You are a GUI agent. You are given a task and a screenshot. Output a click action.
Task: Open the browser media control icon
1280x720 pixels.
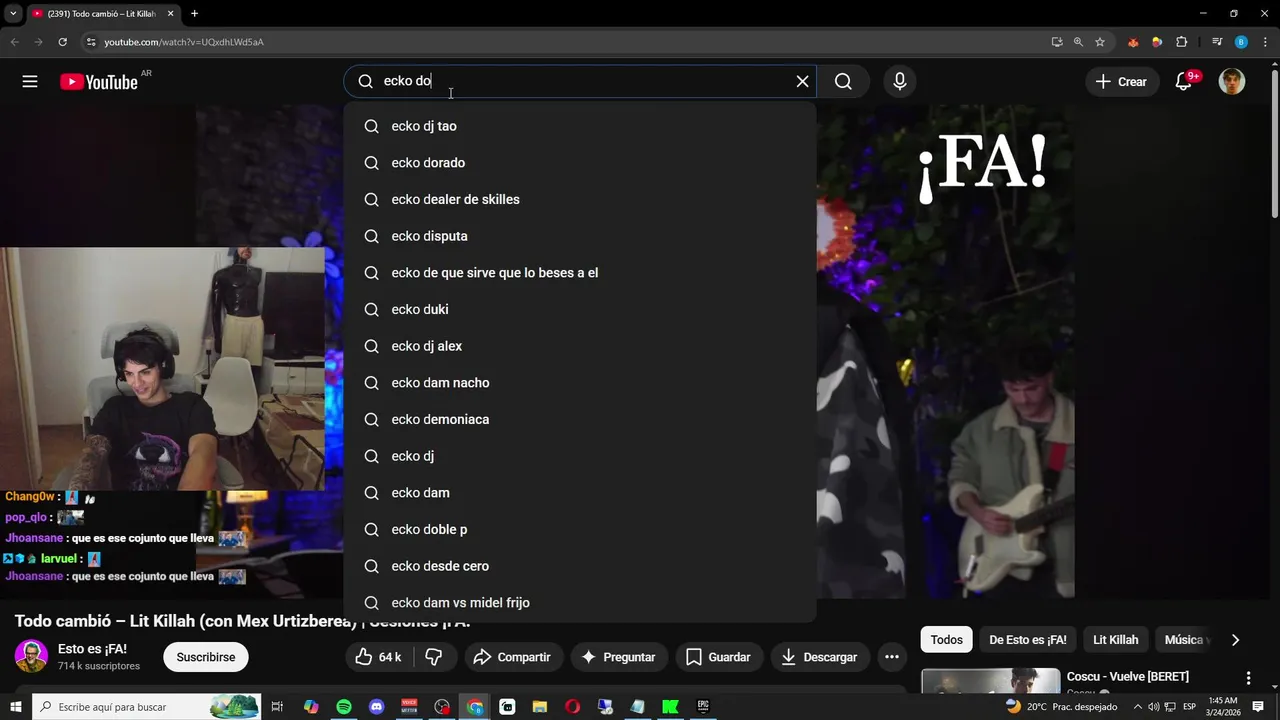tap(1217, 42)
